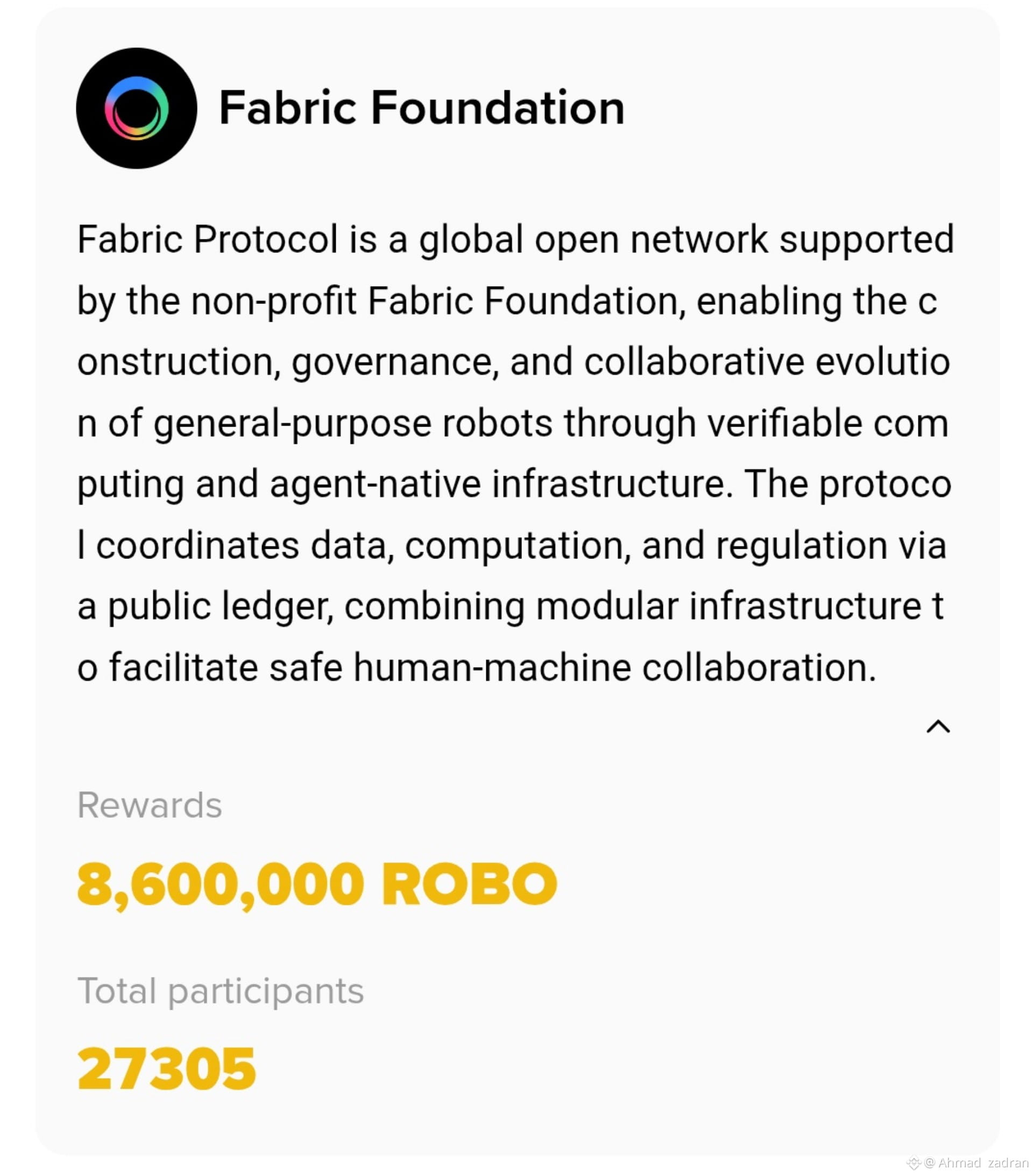Select the 27305 participants count

coord(166,1069)
